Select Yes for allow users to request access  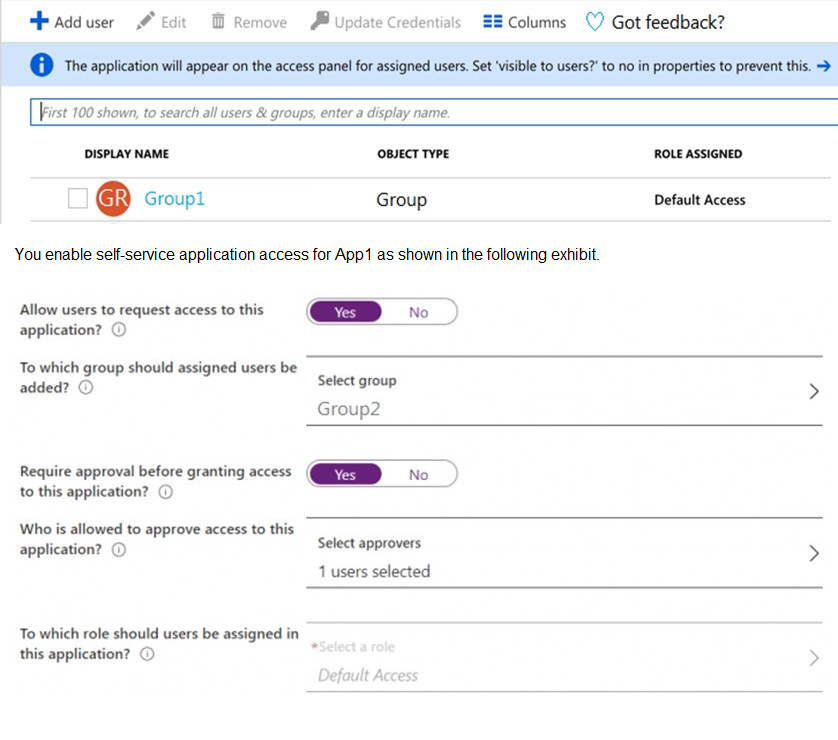[x=345, y=313]
